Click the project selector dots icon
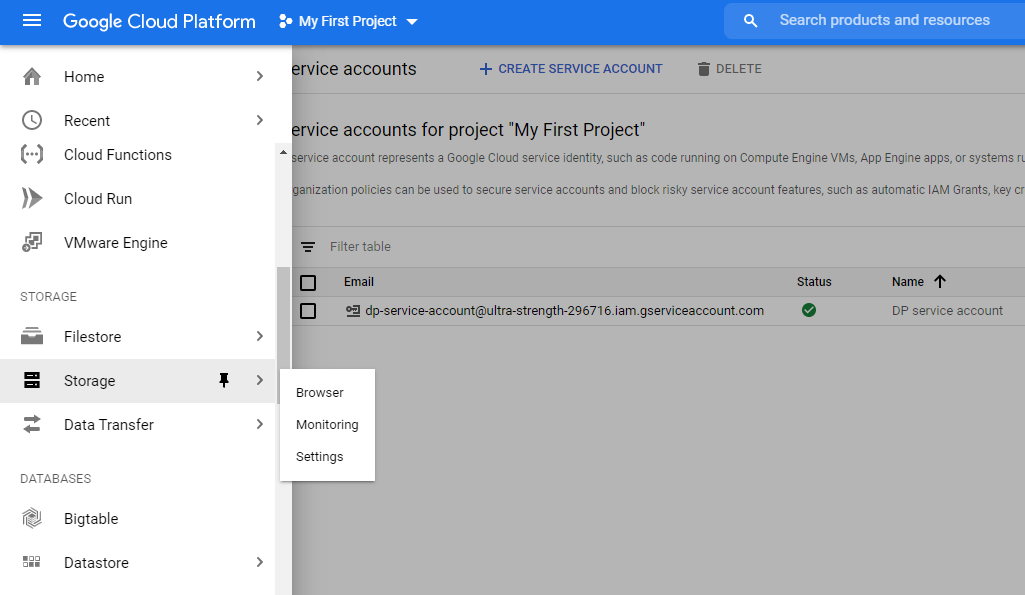This screenshot has width=1025, height=595. (285, 22)
